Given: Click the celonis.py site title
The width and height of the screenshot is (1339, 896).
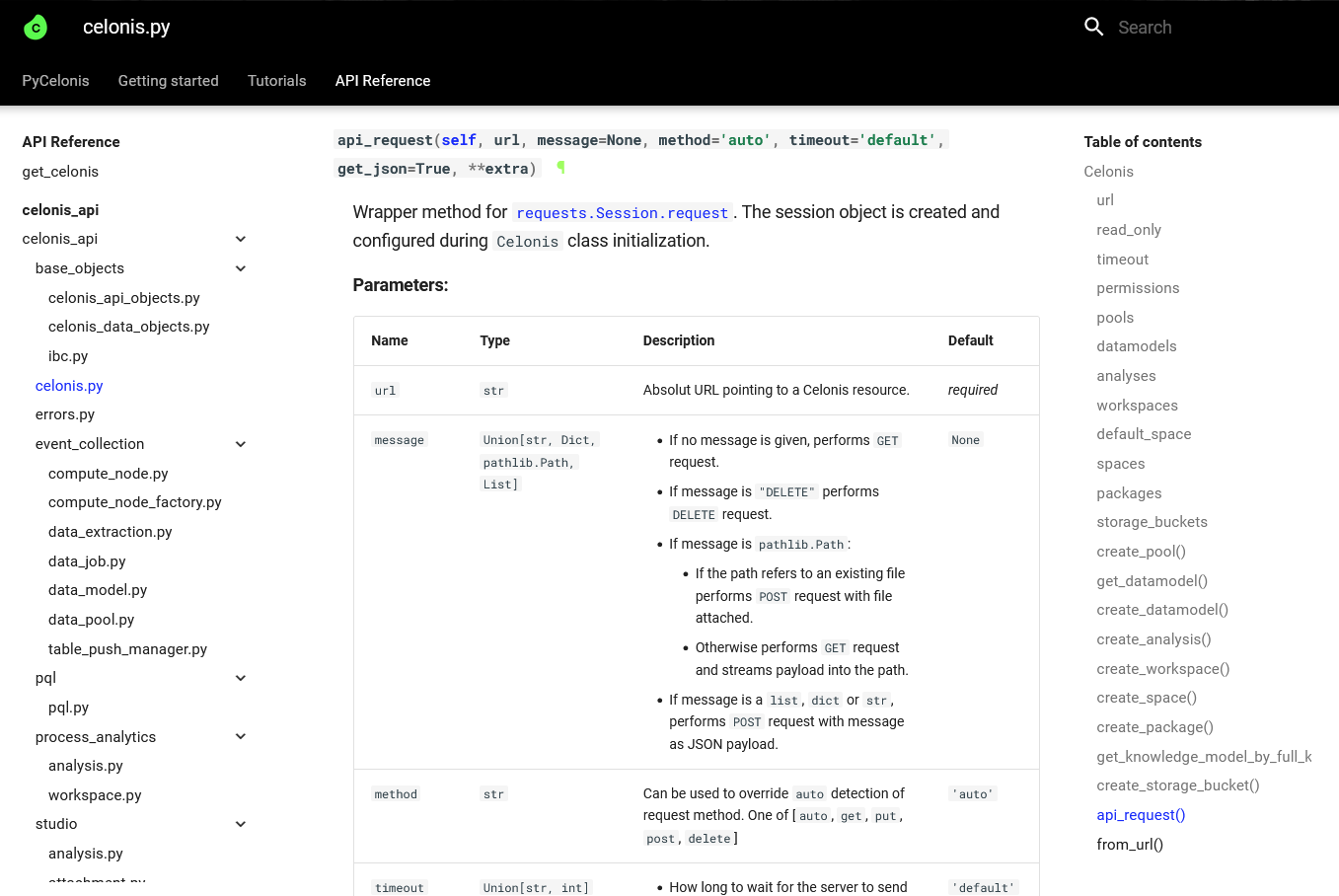Looking at the screenshot, I should (x=126, y=27).
